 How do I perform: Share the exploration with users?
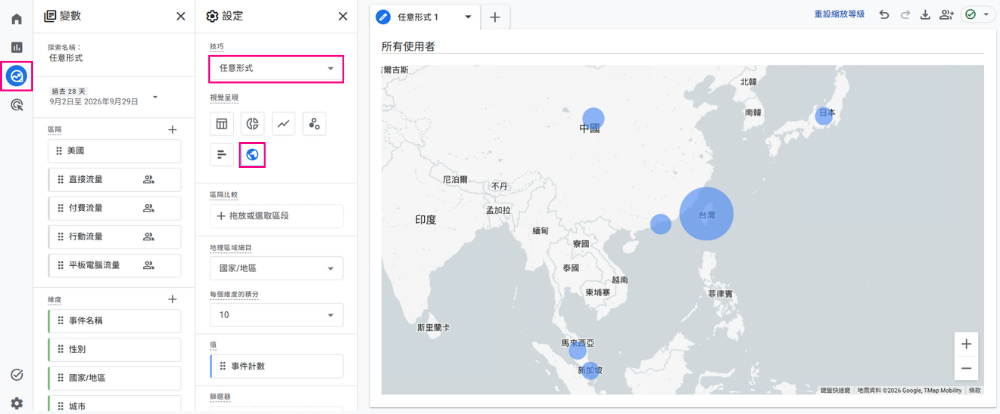click(946, 15)
